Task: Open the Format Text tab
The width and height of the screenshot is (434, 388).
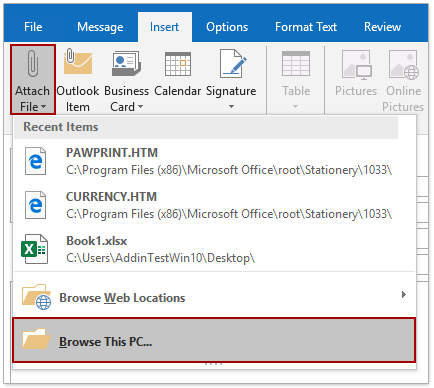Action: click(x=306, y=27)
